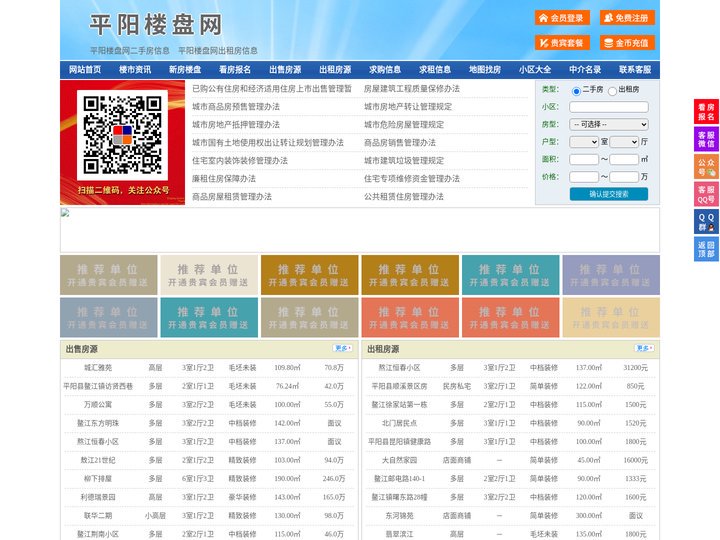Screen dimensions: 720x540
Task: Click top-row teal 推荐单位 tile
Action: click(x=511, y=275)
